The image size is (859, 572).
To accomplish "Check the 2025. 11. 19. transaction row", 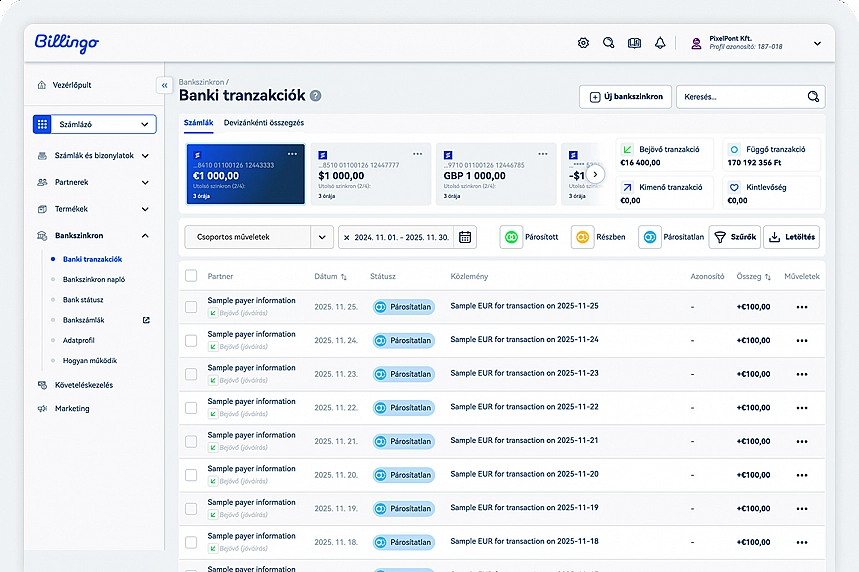I will [191, 508].
